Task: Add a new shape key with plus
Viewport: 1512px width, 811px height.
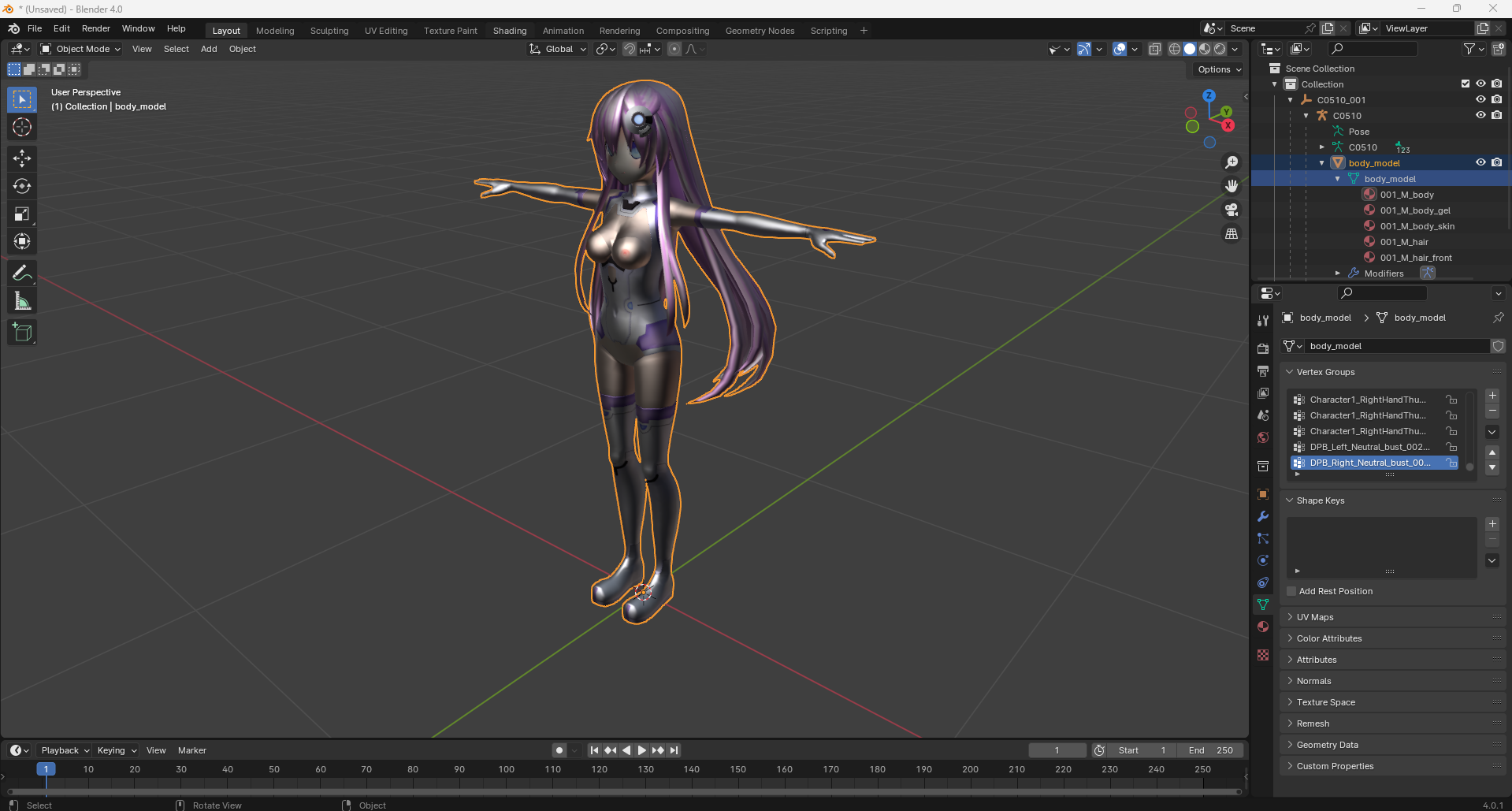Action: point(1492,524)
